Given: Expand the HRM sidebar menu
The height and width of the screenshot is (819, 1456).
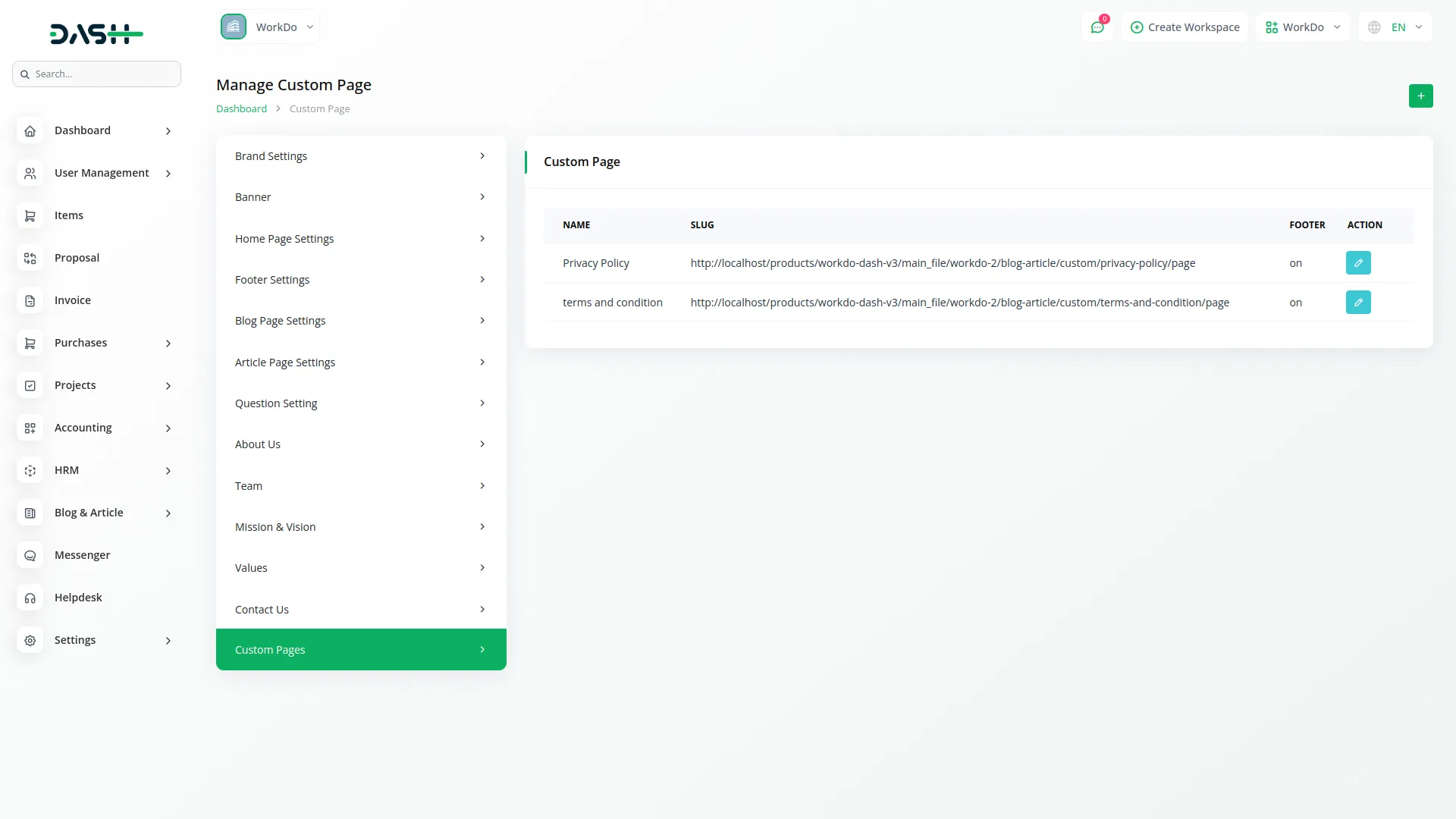Looking at the screenshot, I should click(x=96, y=471).
